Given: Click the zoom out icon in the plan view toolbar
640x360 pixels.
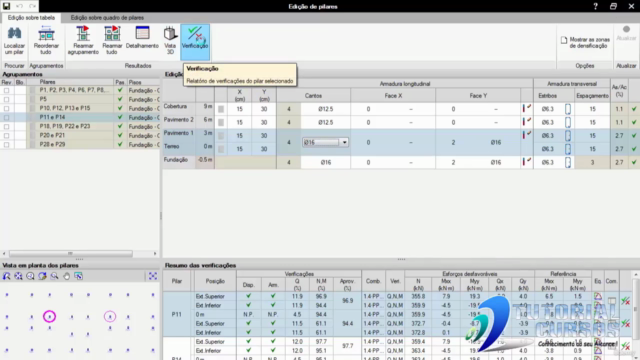Looking at the screenshot, I should tap(30, 276).
